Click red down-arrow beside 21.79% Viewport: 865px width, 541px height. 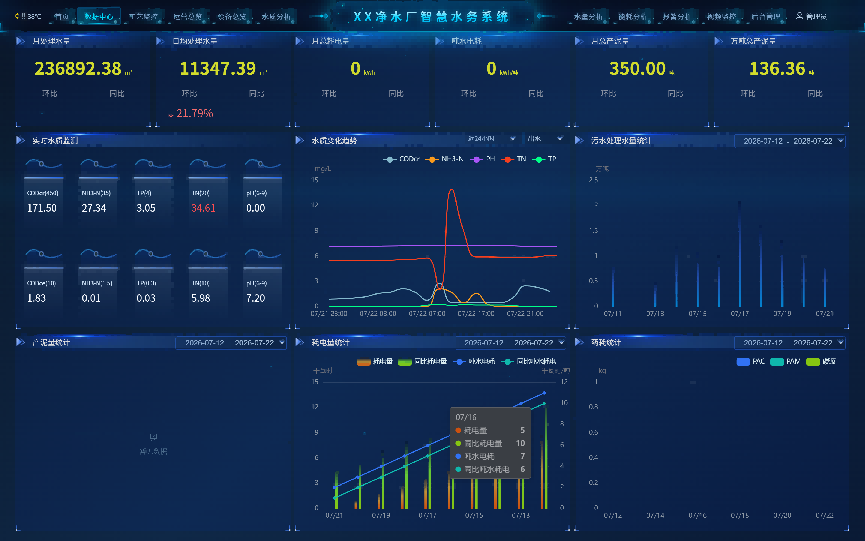(171, 114)
